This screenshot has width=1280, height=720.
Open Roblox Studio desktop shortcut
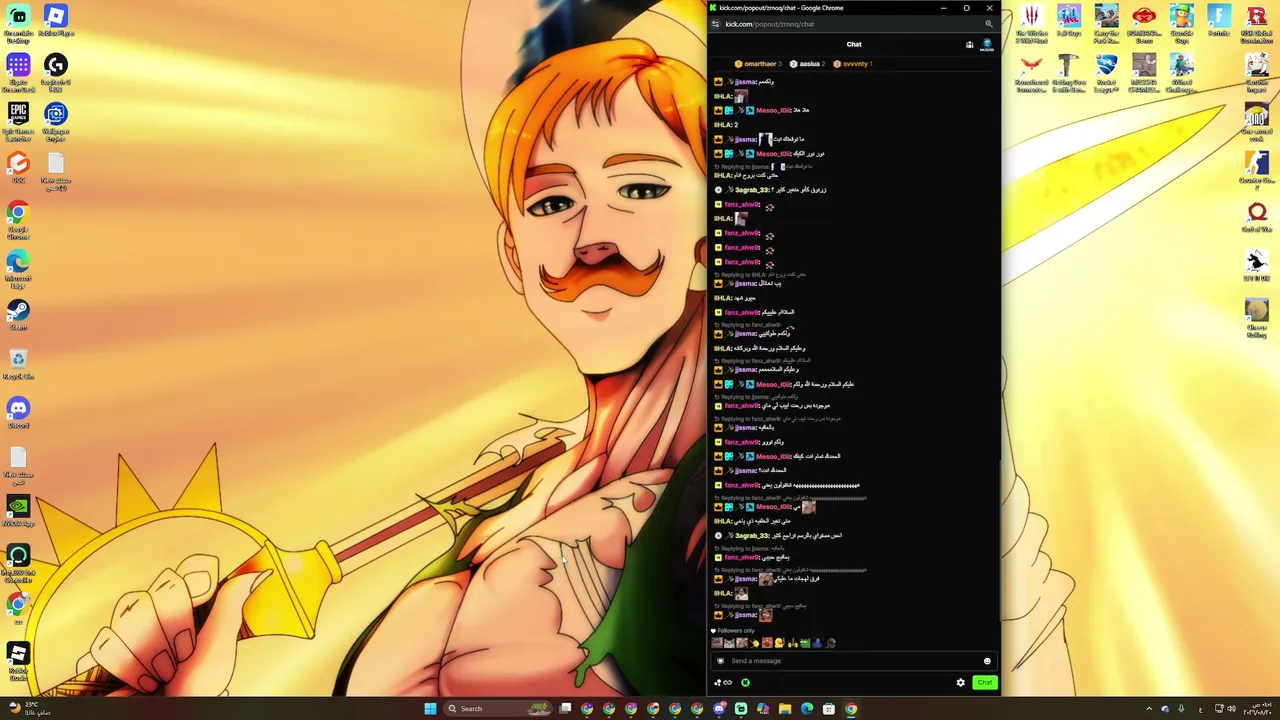pos(18,662)
